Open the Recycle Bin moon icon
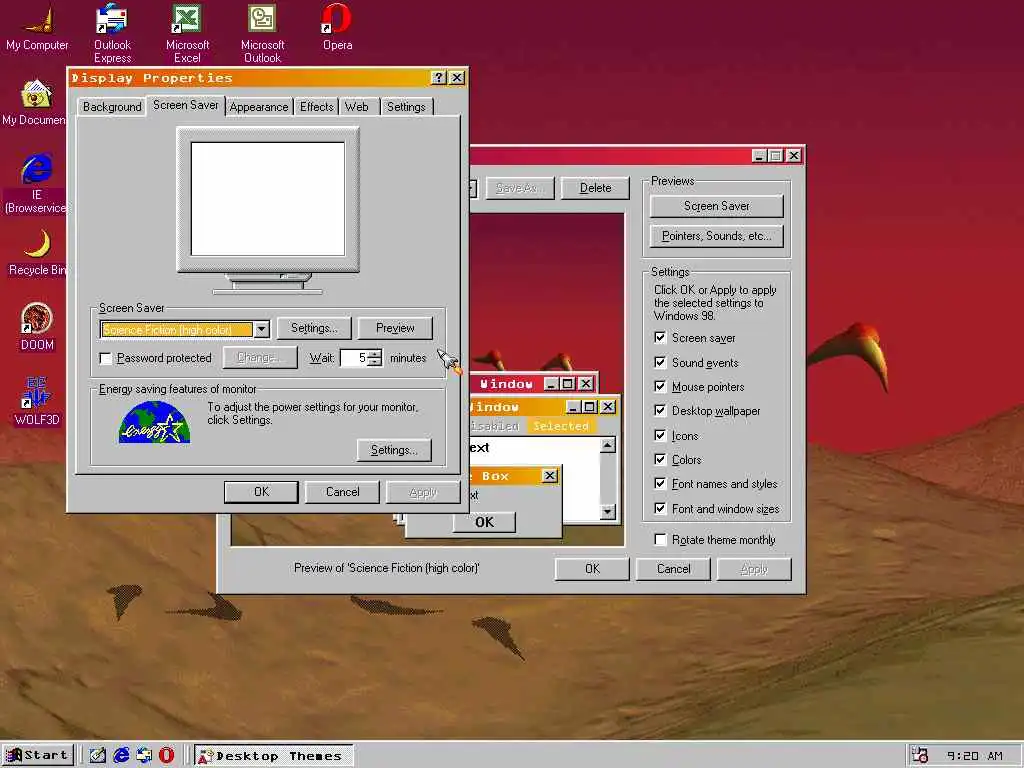 pos(37,253)
